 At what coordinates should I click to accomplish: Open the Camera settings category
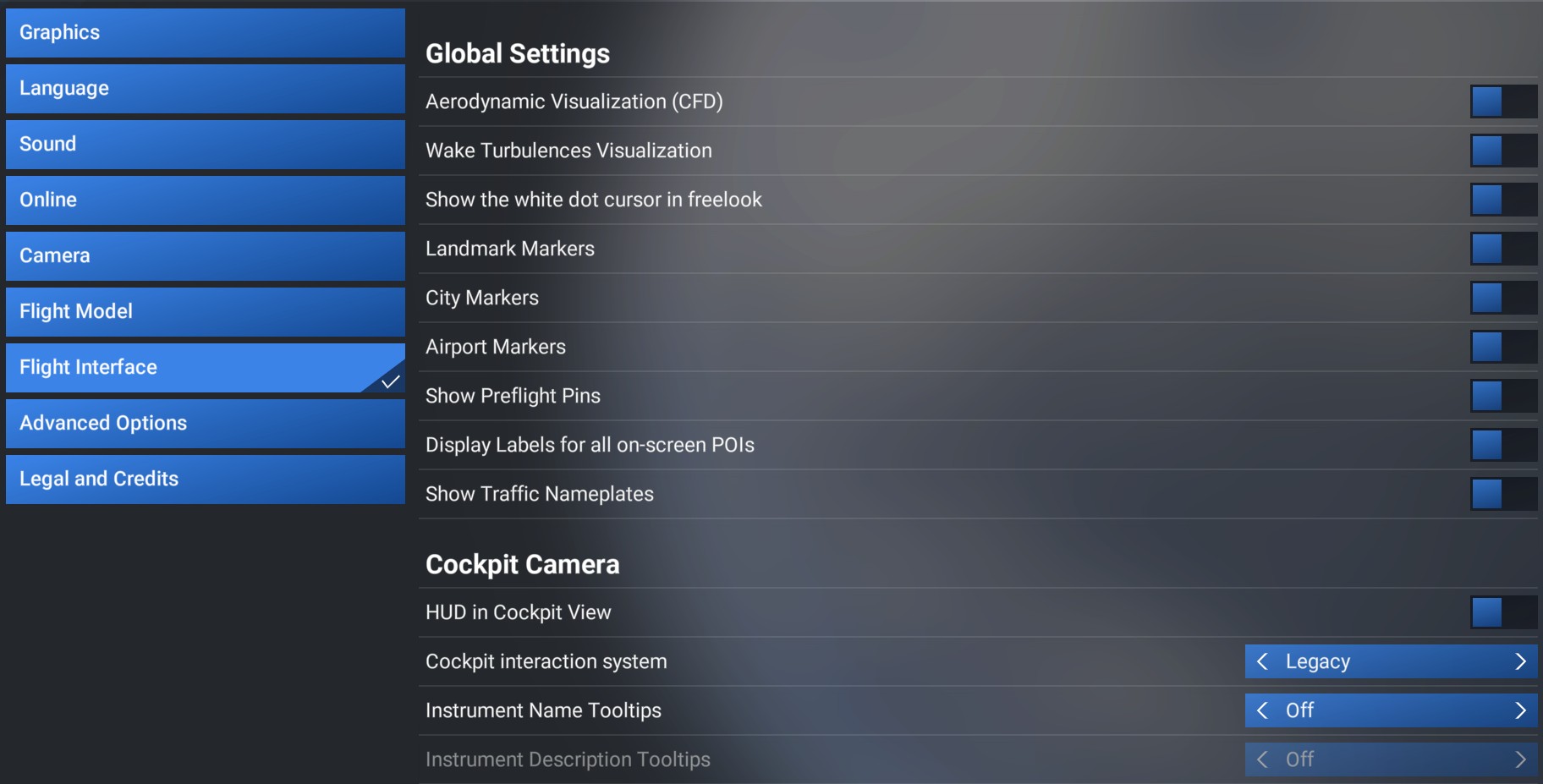205,256
